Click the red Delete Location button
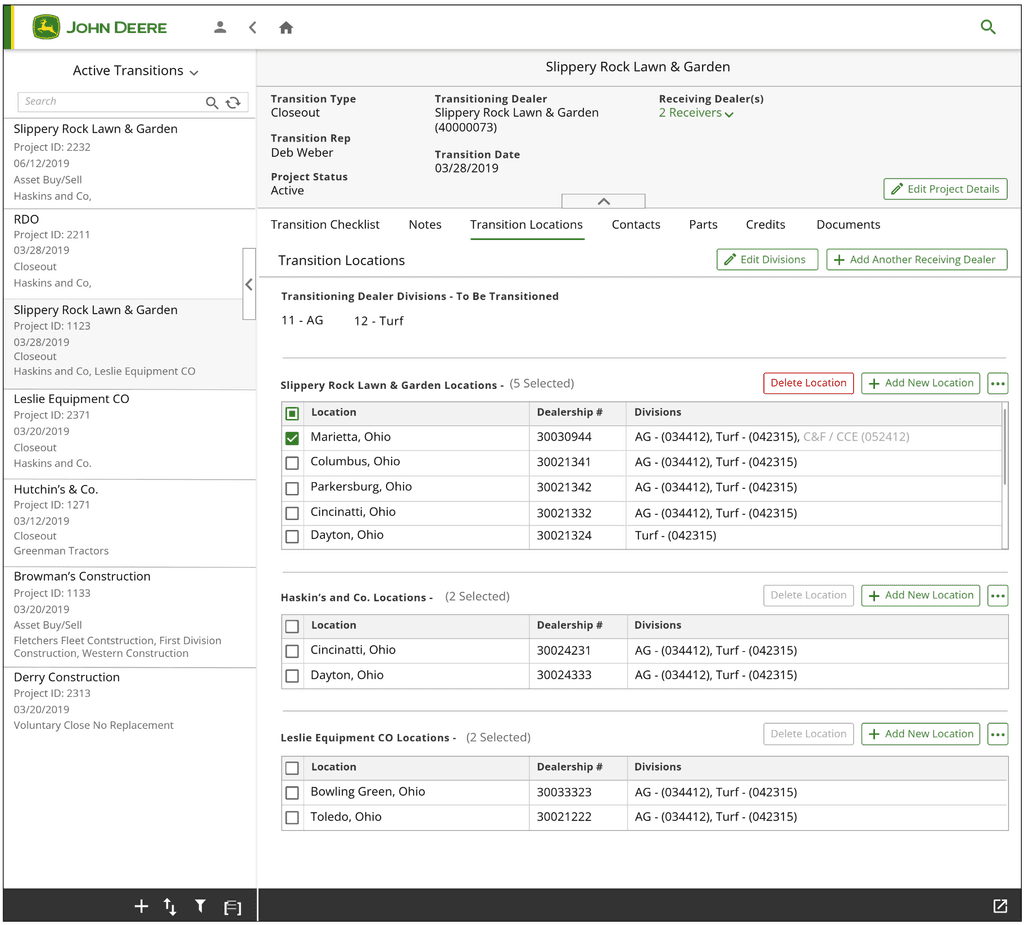Screen dimensions: 1024x925 (x=808, y=383)
